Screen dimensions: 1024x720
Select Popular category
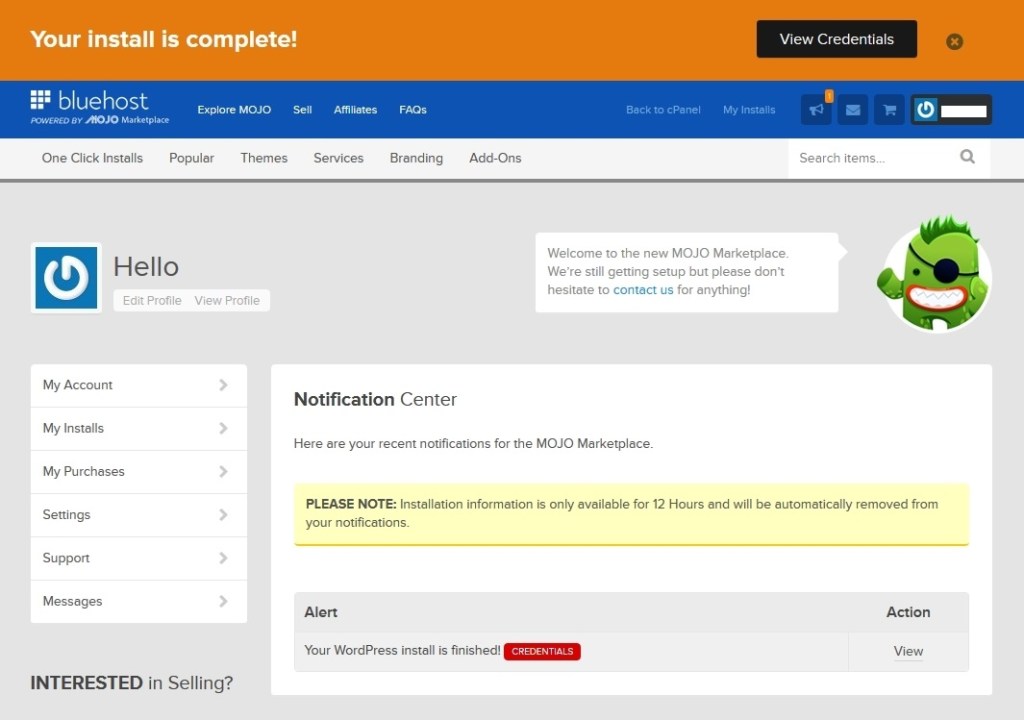191,158
